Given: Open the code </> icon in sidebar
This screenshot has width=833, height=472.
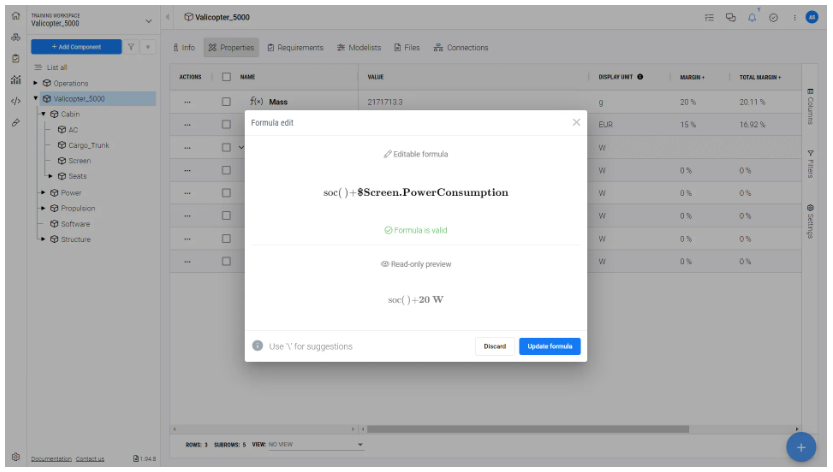Looking at the screenshot, I should point(16,101).
